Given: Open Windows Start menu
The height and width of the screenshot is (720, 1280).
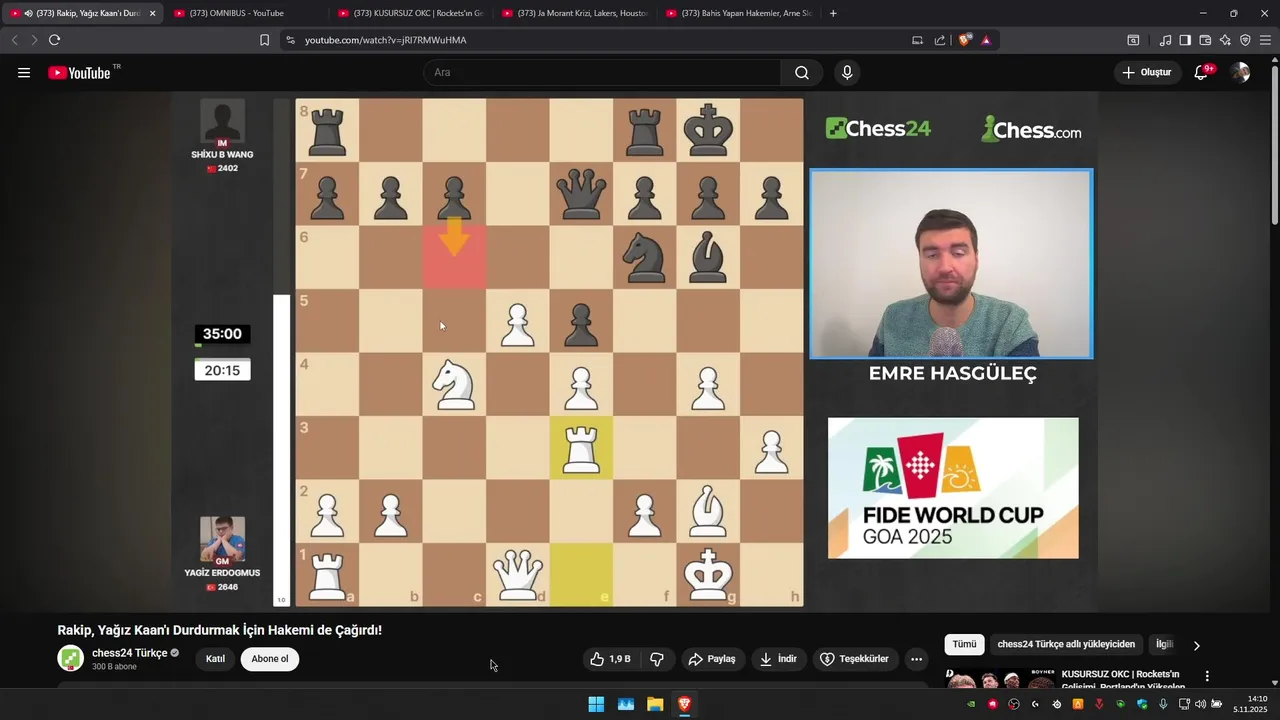Looking at the screenshot, I should click(596, 704).
